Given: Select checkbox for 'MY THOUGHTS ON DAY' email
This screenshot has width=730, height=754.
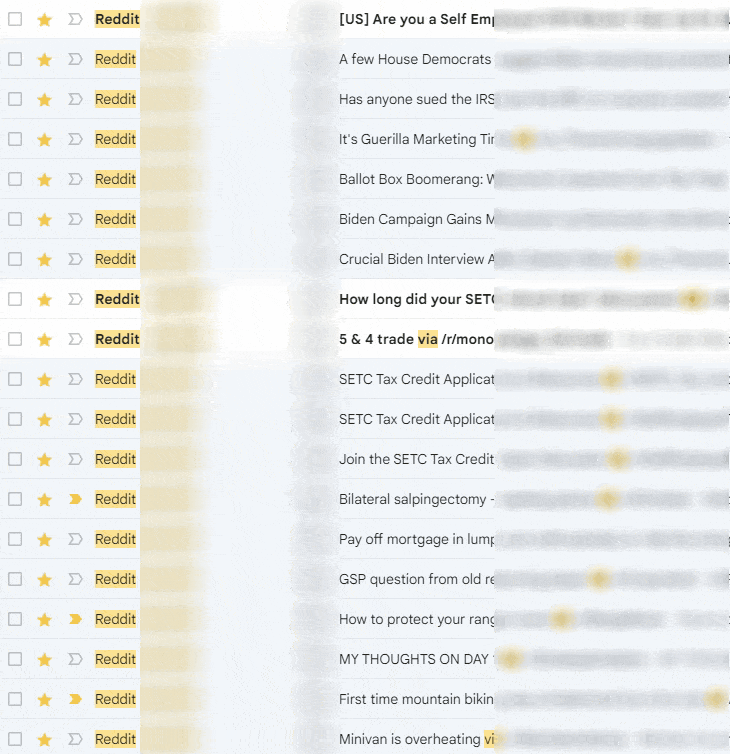Looking at the screenshot, I should point(15,659).
